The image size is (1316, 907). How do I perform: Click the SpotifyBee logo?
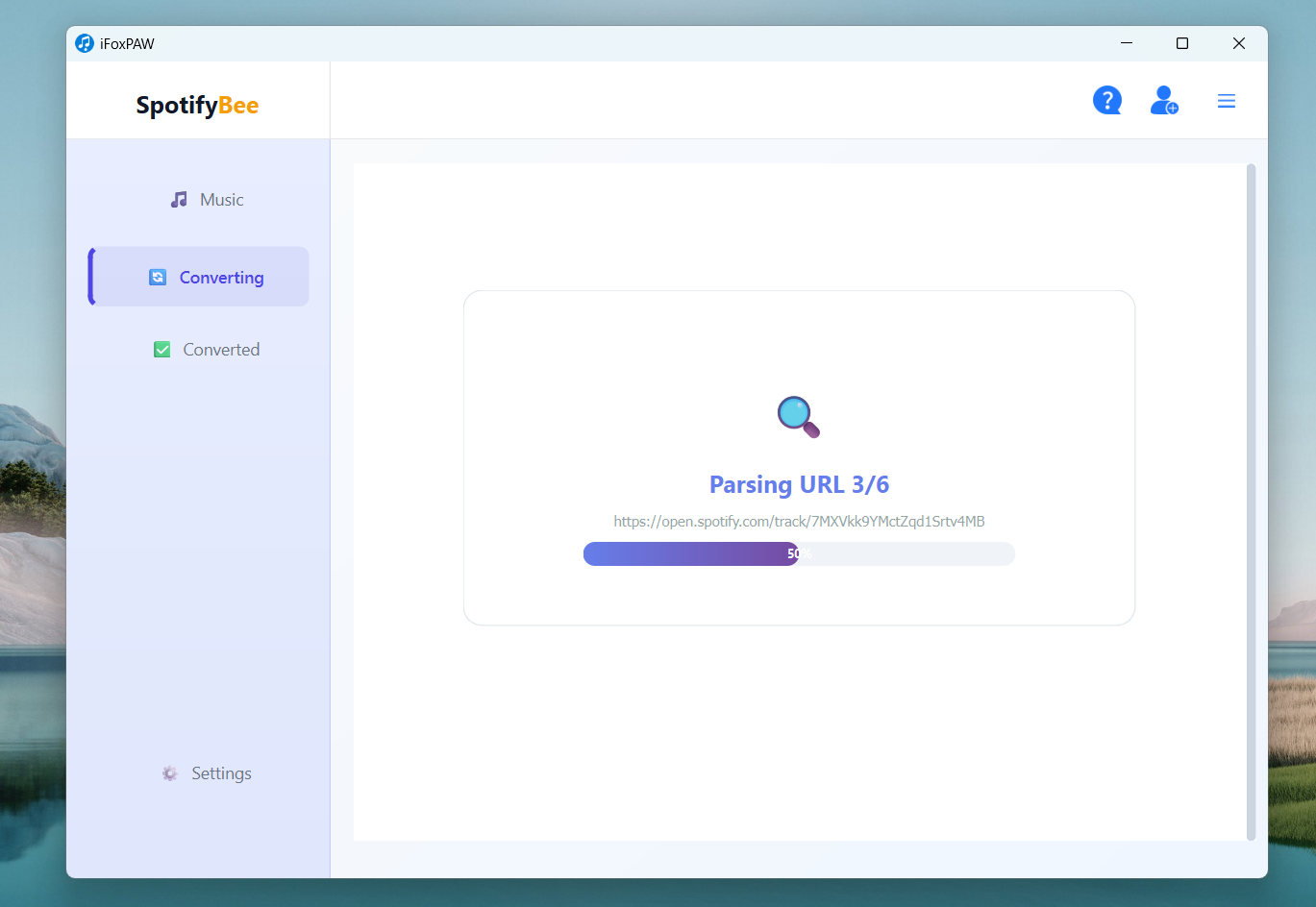pyautogui.click(x=197, y=105)
